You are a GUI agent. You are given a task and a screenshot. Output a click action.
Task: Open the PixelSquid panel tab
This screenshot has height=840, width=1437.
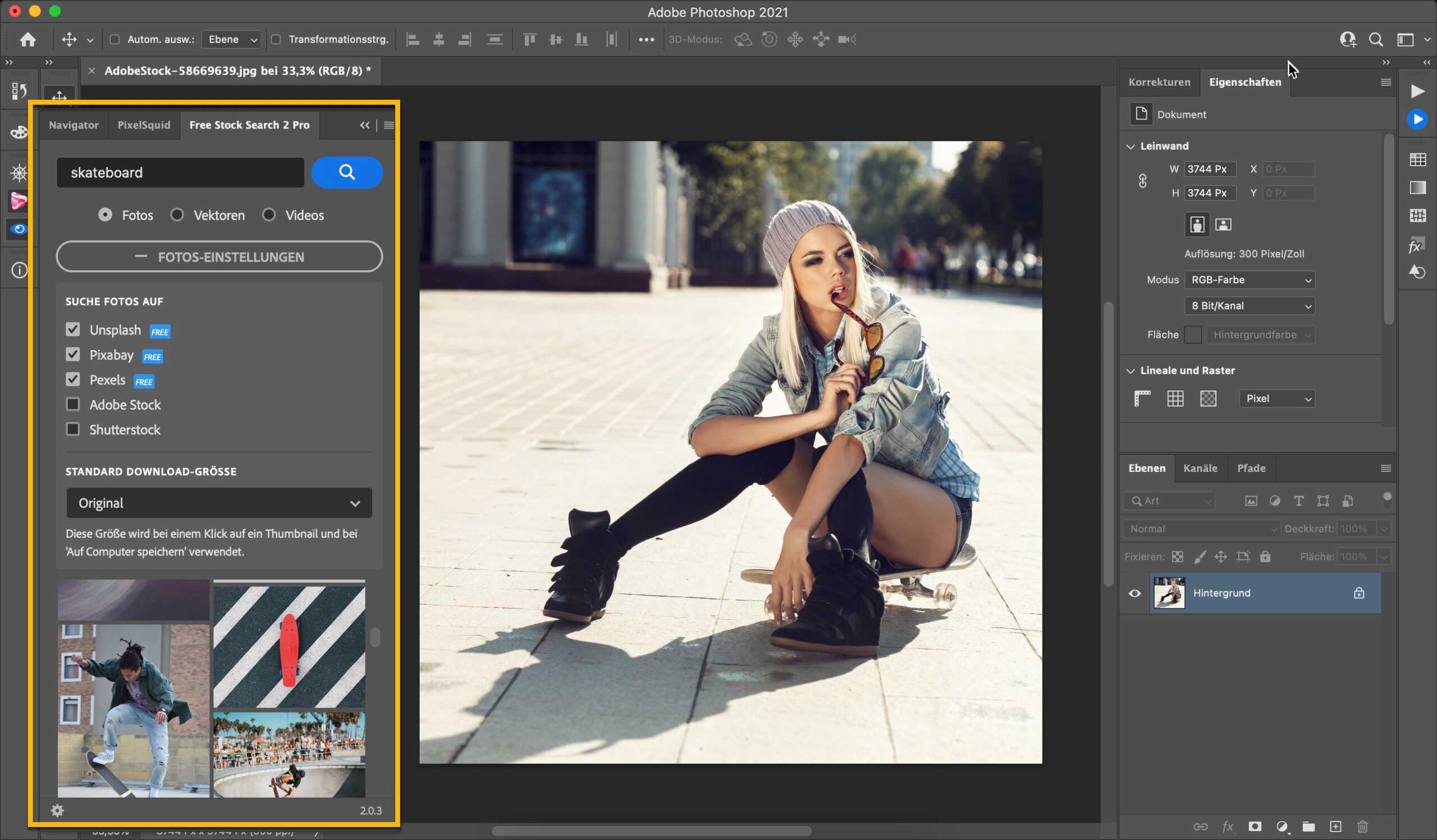[x=144, y=125]
